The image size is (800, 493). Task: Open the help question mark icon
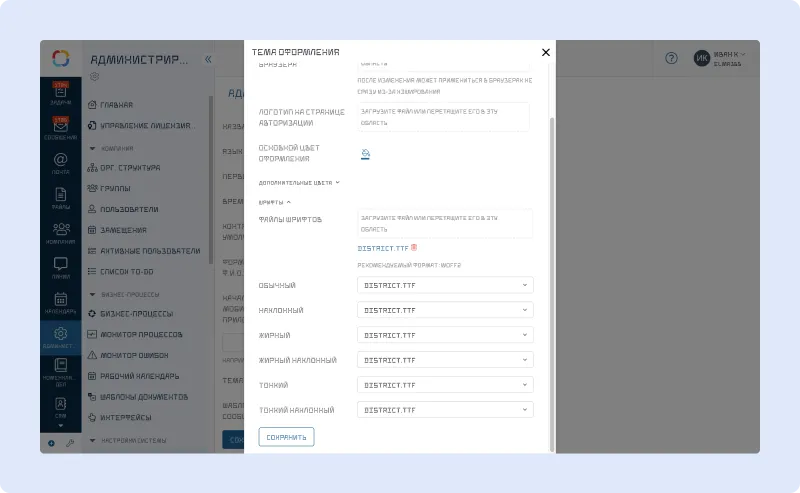671,58
